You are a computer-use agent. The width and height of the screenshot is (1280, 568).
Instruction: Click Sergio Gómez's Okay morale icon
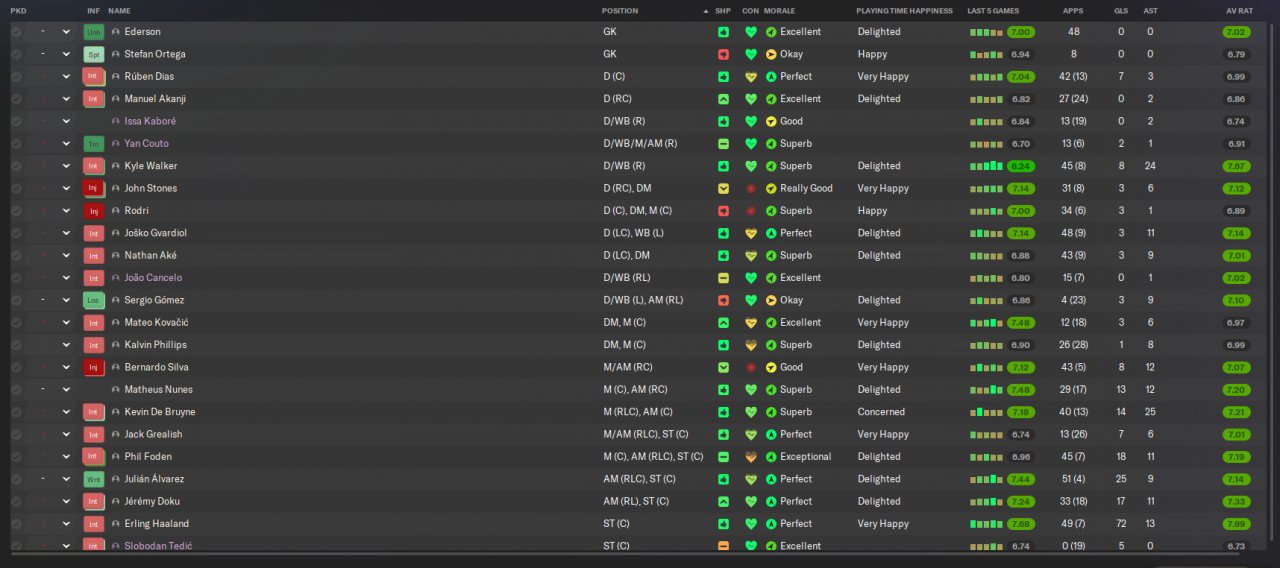pos(771,300)
